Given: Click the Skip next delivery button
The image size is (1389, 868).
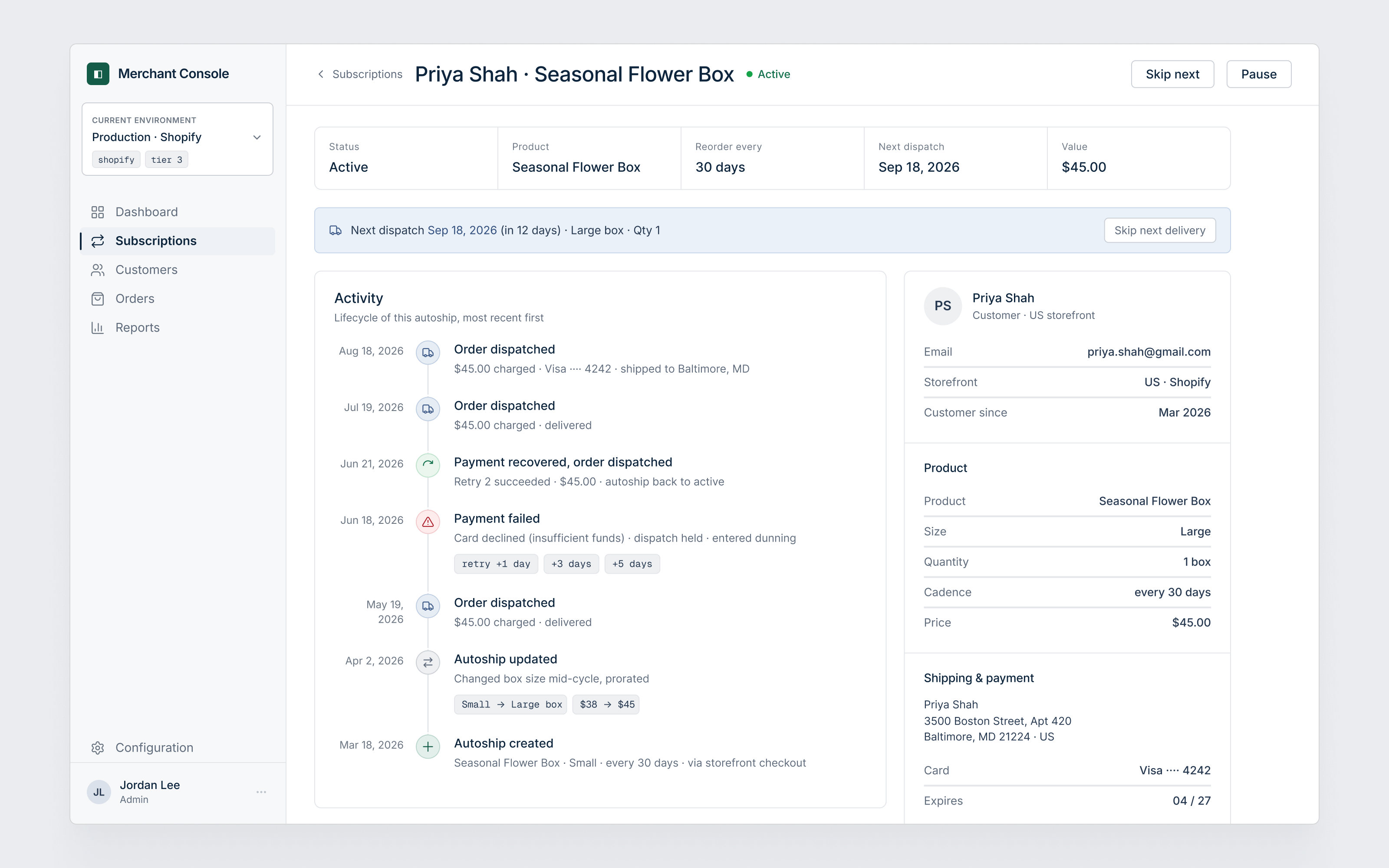Looking at the screenshot, I should coord(1159,230).
